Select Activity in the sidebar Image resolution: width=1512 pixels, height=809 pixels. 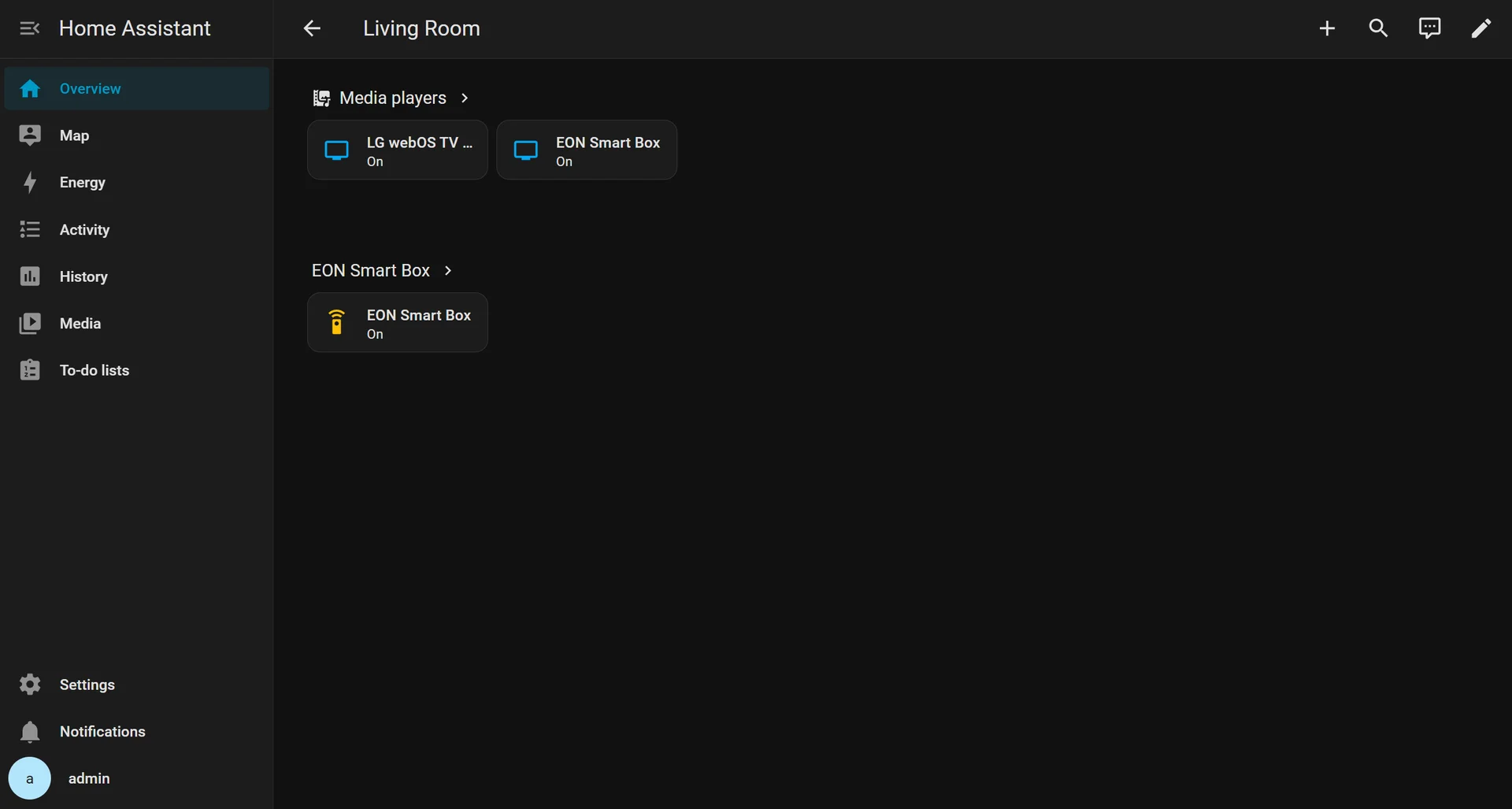click(x=137, y=229)
